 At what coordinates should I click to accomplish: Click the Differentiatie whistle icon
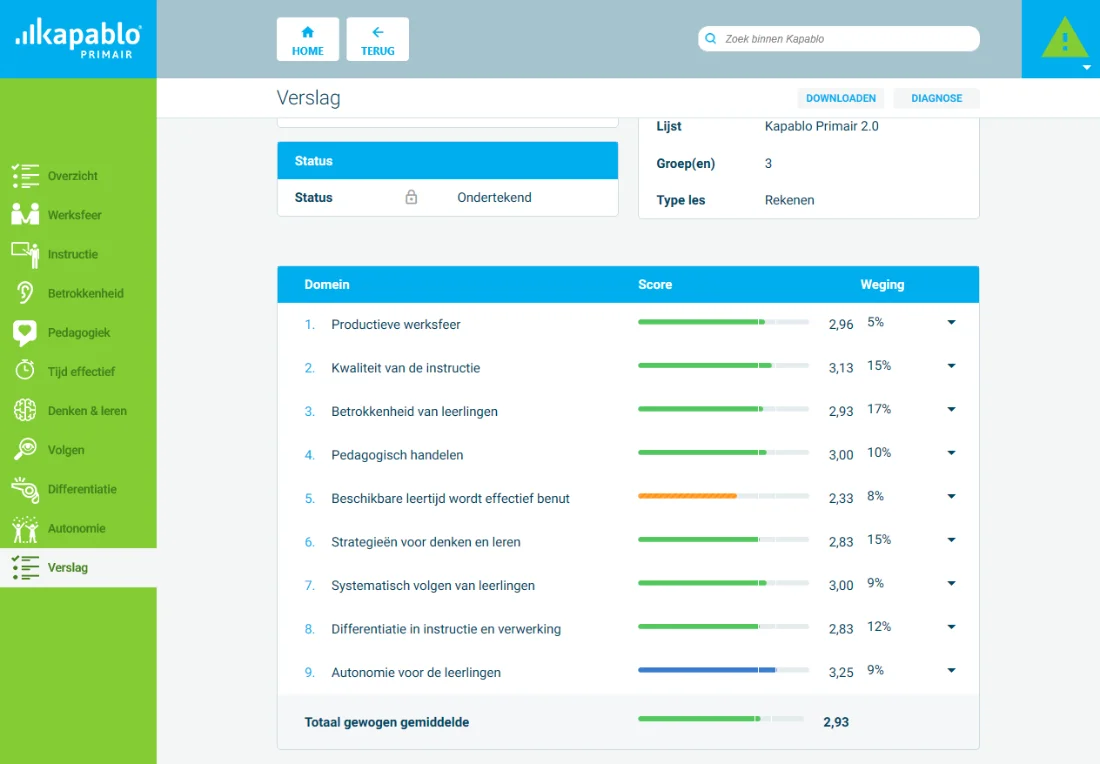(x=25, y=489)
